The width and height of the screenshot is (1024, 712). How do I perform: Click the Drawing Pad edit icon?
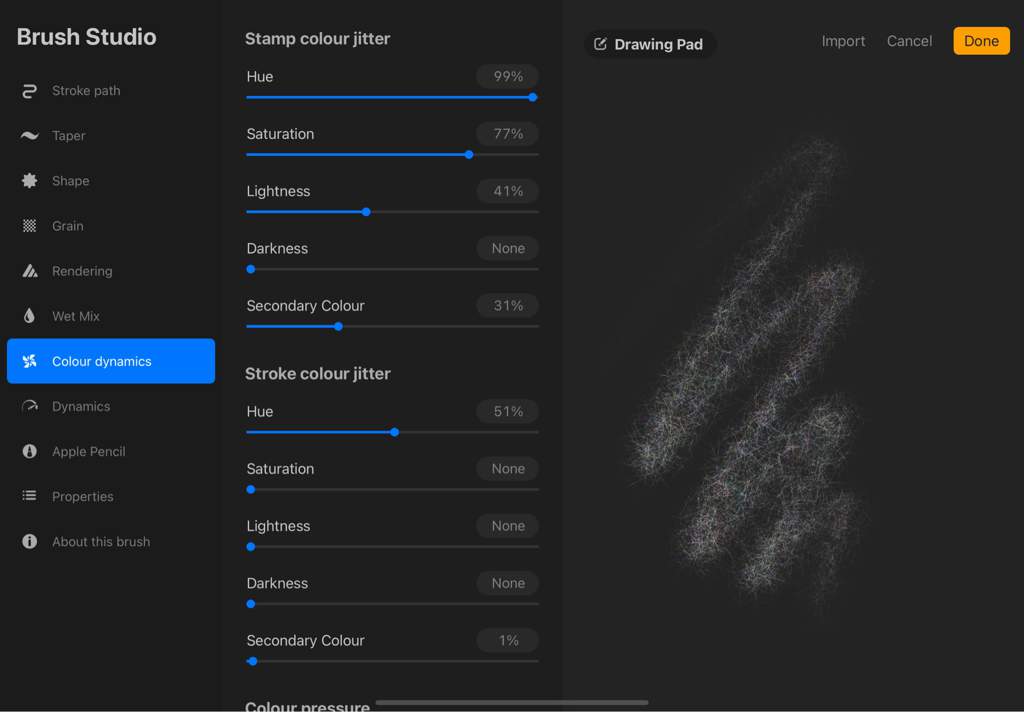(x=600, y=44)
